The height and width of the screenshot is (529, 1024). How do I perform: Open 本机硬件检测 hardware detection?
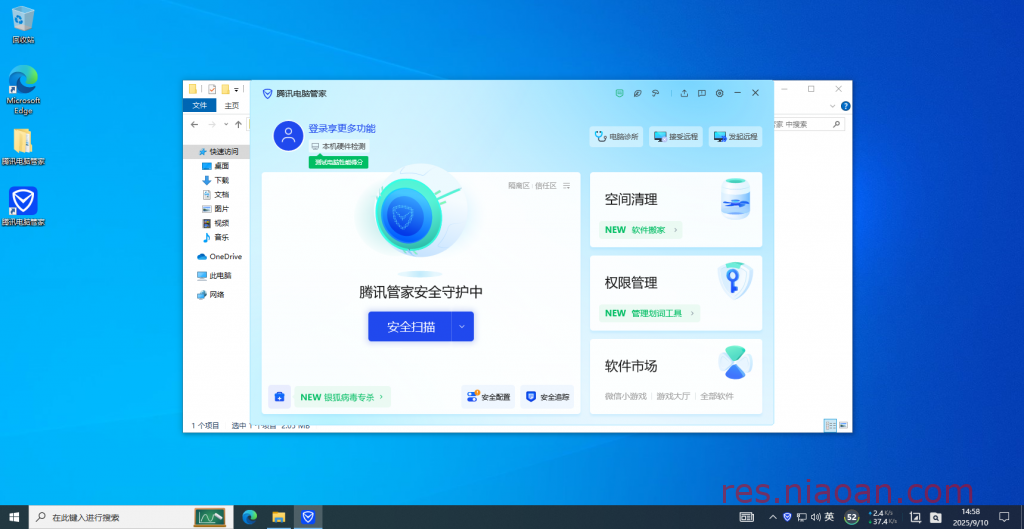tap(338, 146)
